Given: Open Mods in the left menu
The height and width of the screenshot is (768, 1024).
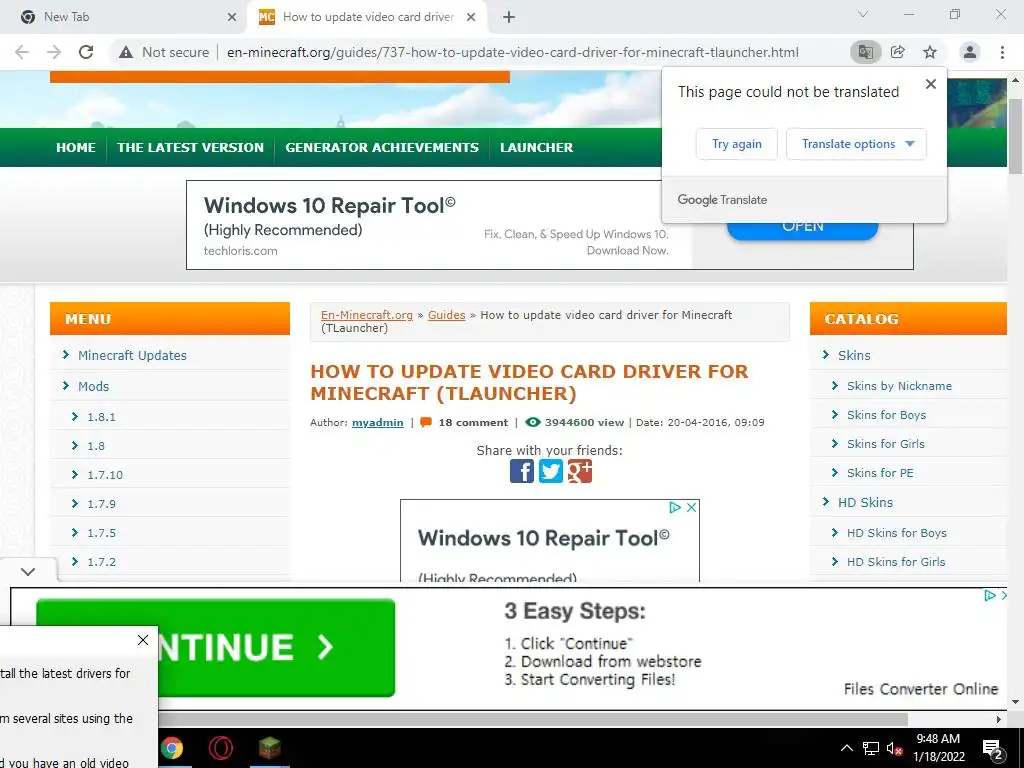Looking at the screenshot, I should pos(93,386).
